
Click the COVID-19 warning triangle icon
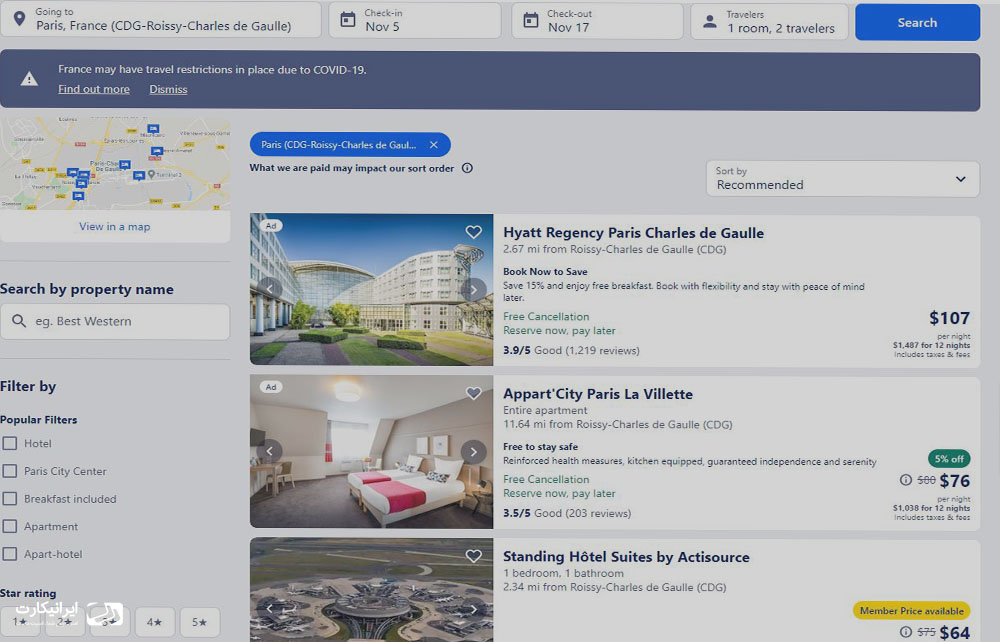[29, 79]
